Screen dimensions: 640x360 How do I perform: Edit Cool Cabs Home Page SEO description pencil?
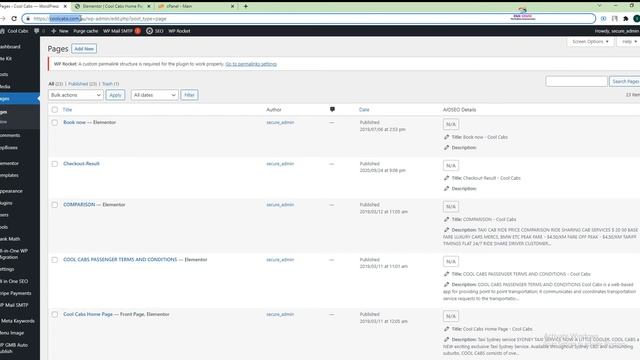(x=447, y=340)
